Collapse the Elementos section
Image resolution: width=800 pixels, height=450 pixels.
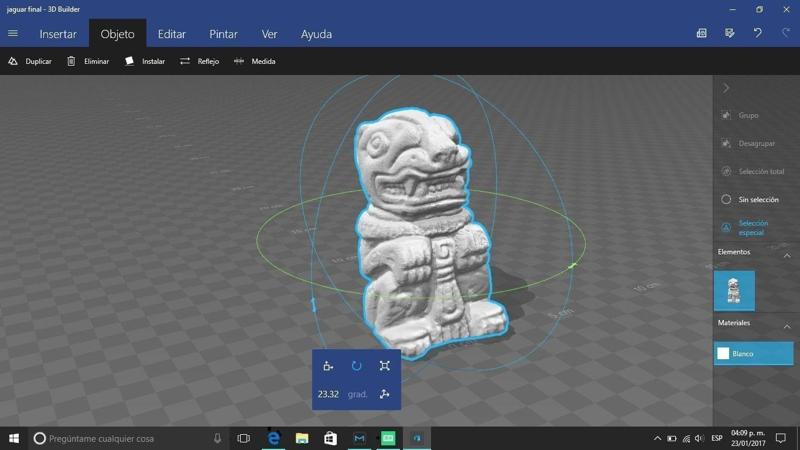787,256
